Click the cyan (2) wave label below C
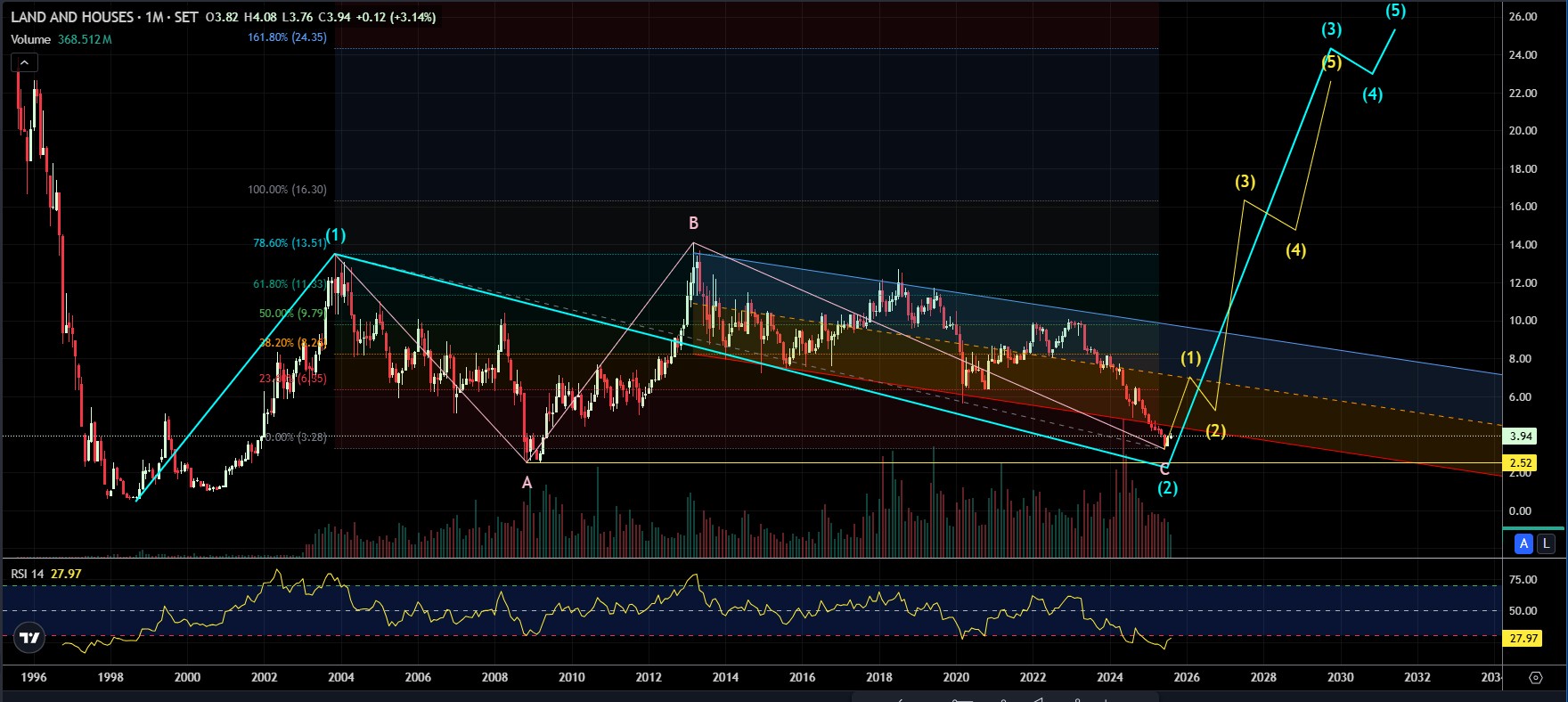1568x702 pixels. coord(1167,487)
